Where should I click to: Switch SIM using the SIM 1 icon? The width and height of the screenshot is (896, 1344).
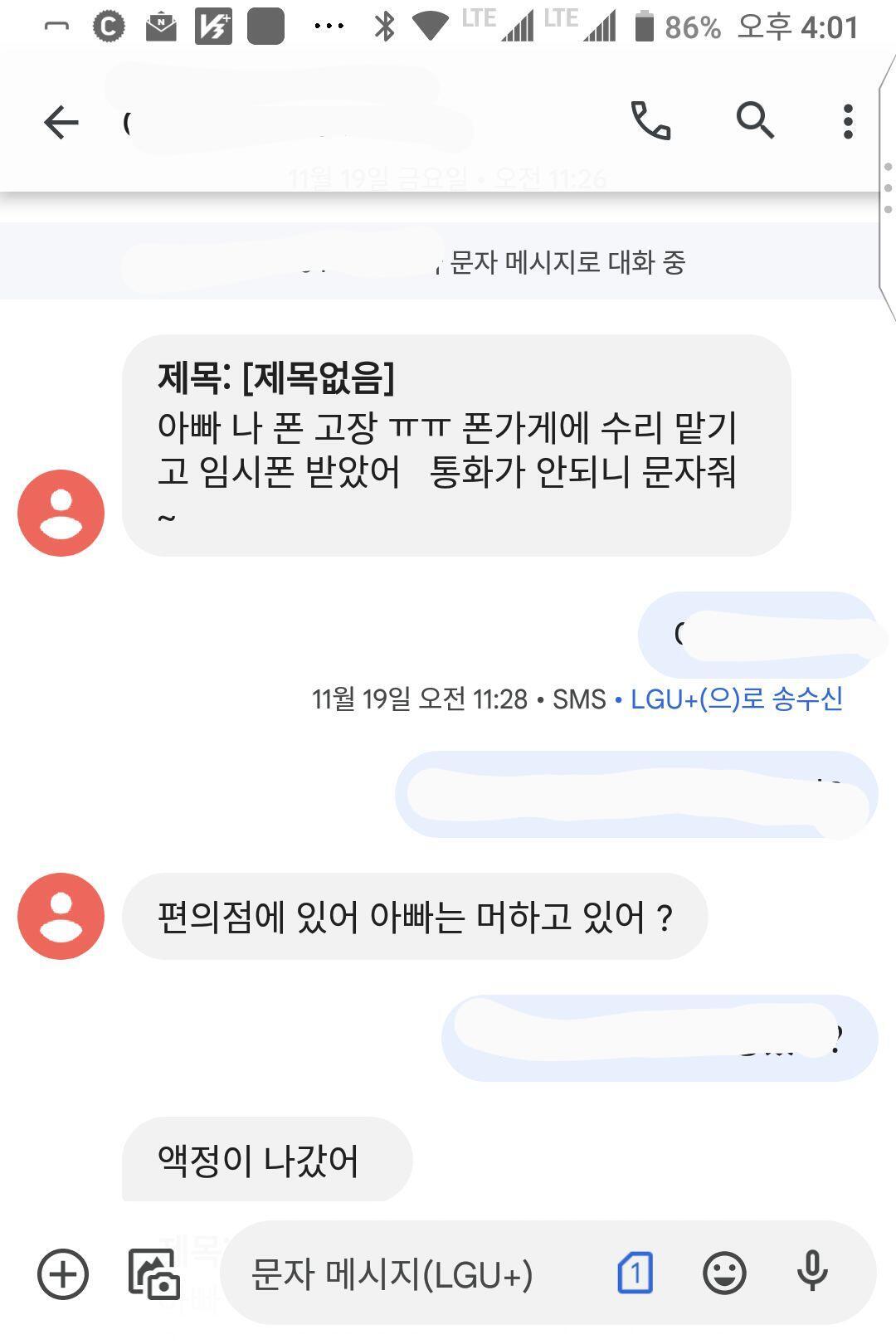635,1273
